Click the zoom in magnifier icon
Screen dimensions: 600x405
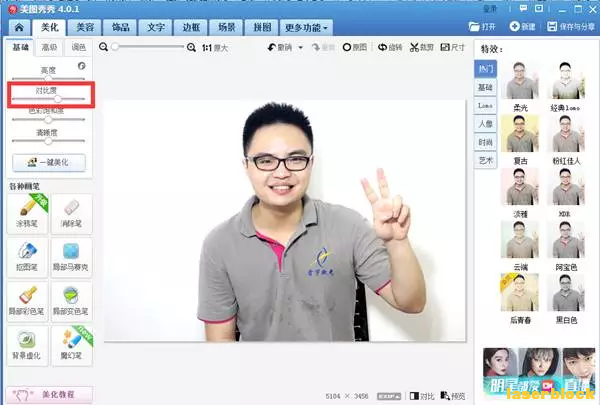[x=191, y=47]
